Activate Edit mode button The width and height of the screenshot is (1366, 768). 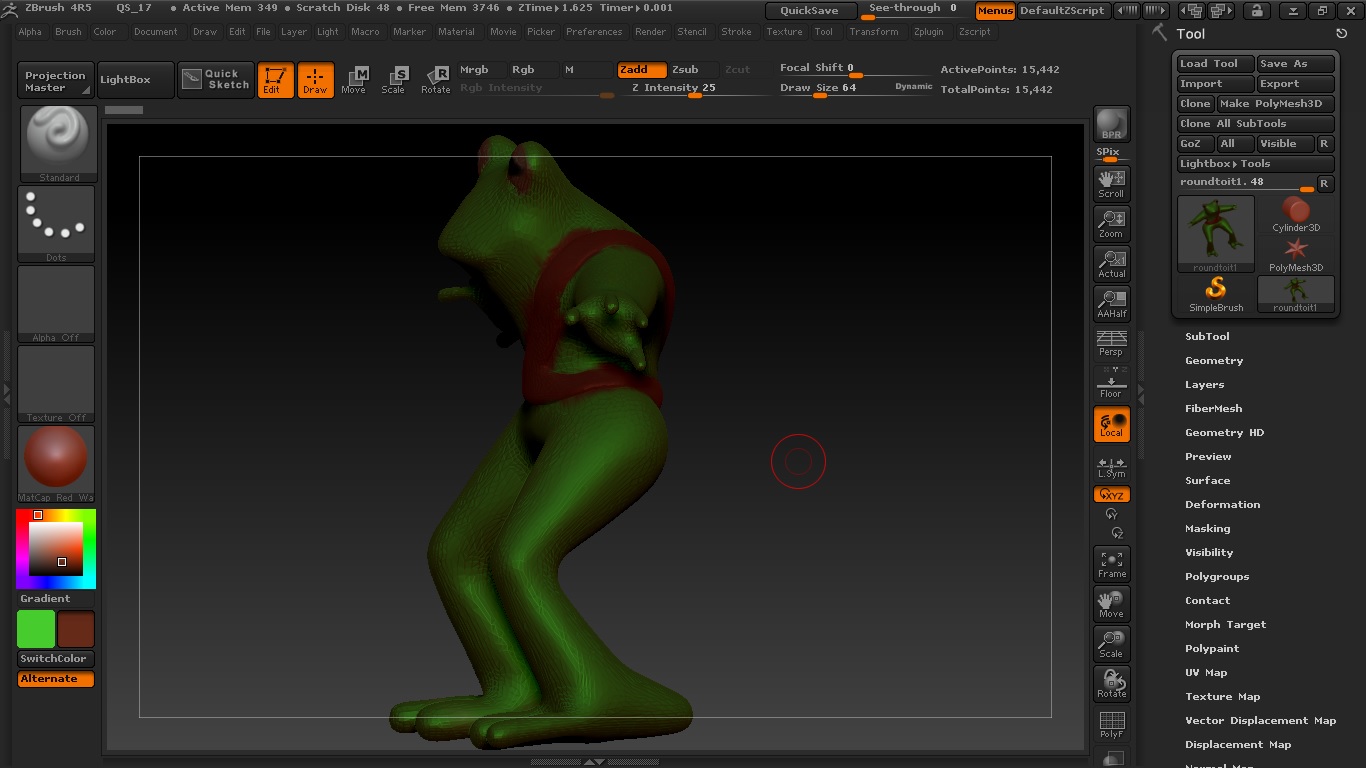click(275, 80)
